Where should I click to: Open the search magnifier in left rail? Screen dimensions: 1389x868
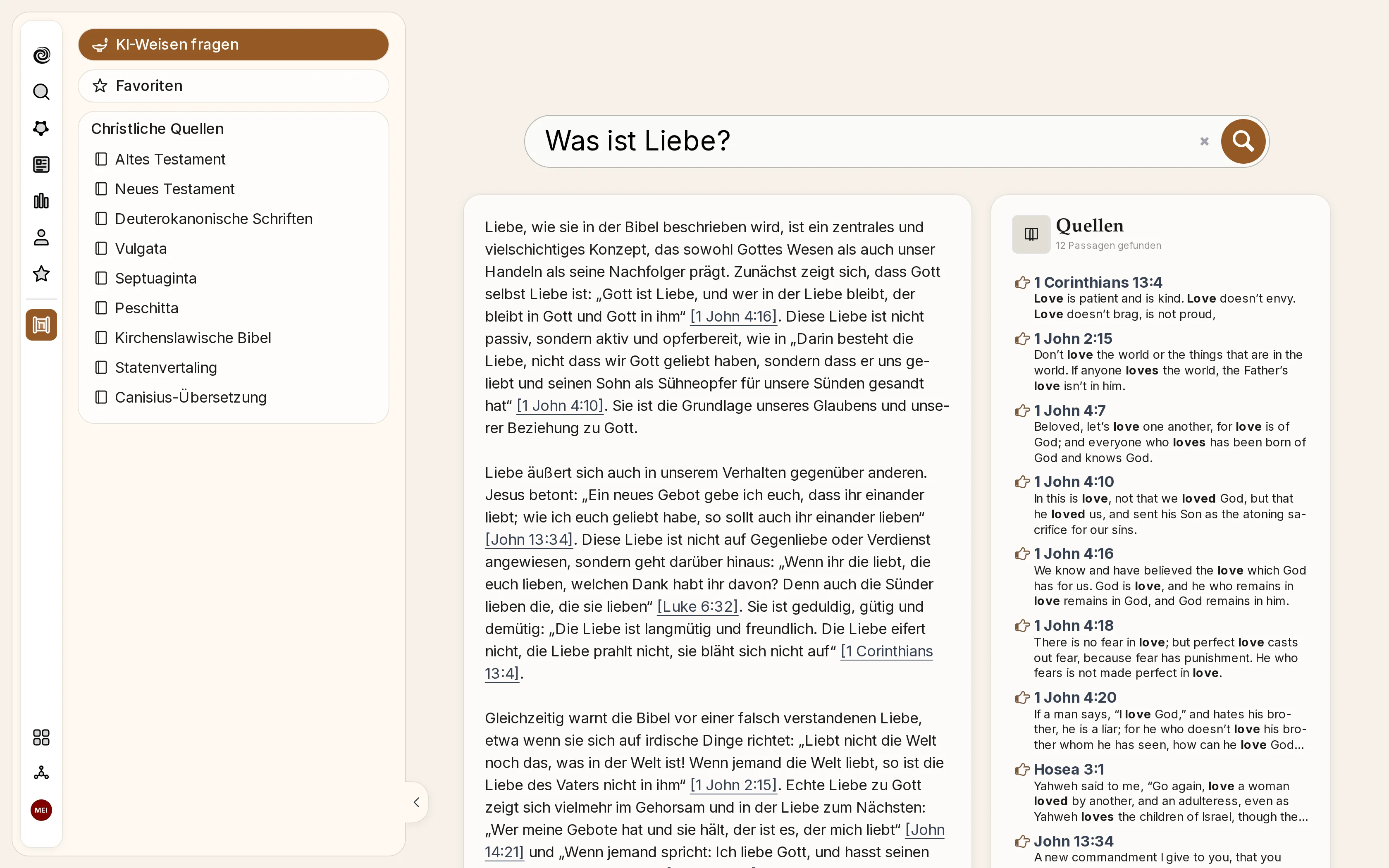pyautogui.click(x=41, y=92)
